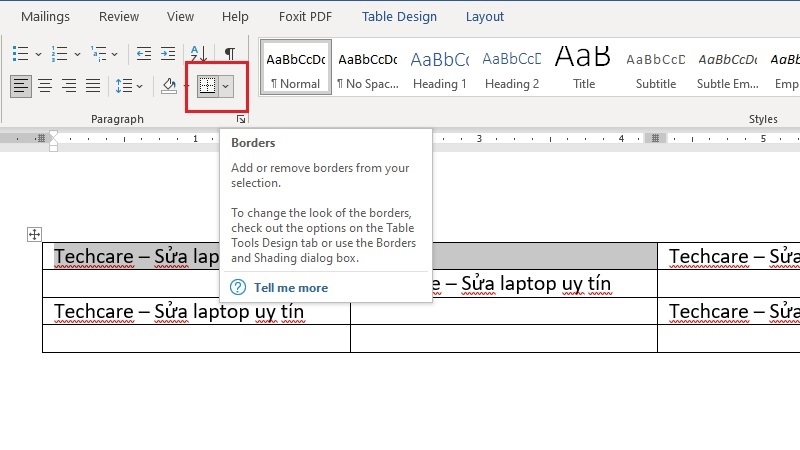Viewport: 800px width, 450px height.
Task: Apply the Heading 2 style
Action: pyautogui.click(x=512, y=67)
